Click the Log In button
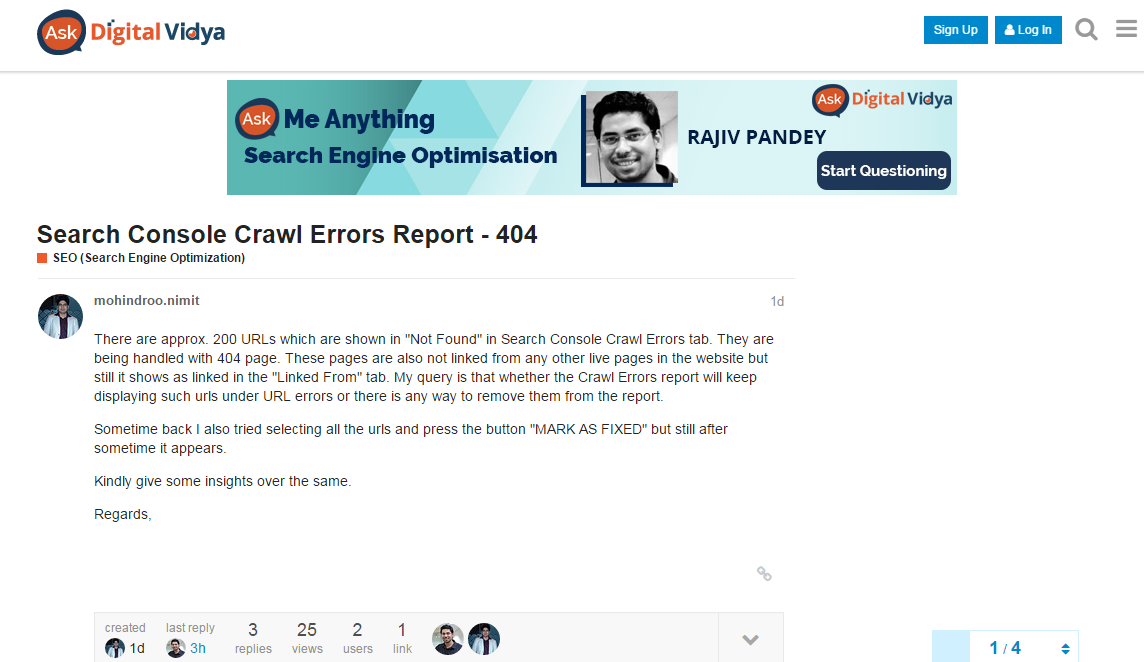Screen dimensions: 1144x662 [1028, 30]
